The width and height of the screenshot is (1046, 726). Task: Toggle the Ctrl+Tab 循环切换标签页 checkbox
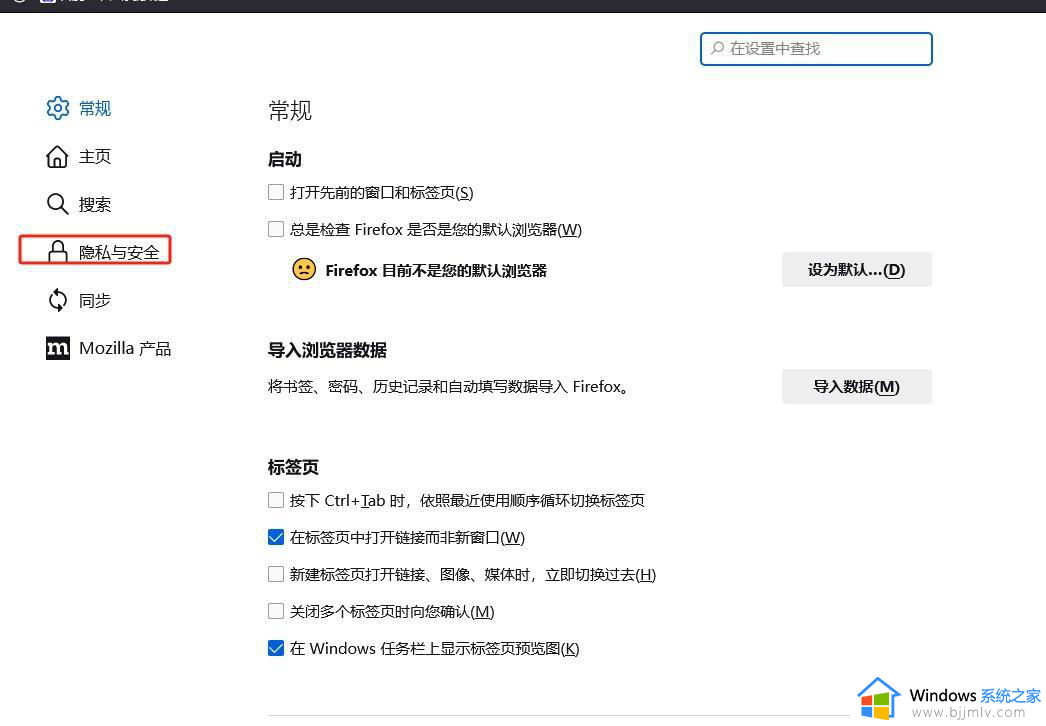pyautogui.click(x=276, y=500)
